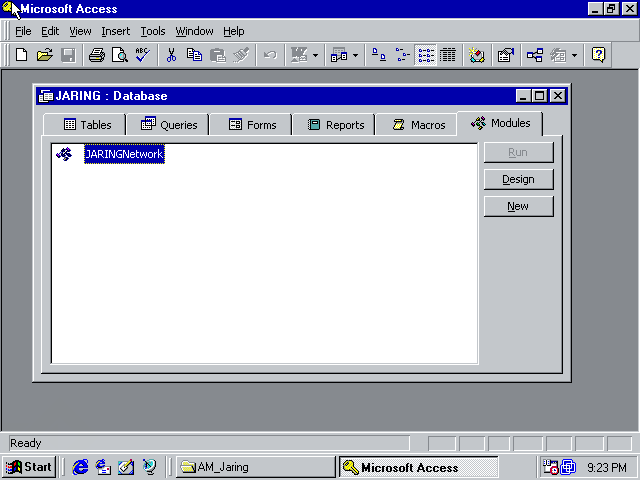This screenshot has height=480, width=640.
Task: Click the Microsoft Access taskbar button
Action: click(x=419, y=467)
